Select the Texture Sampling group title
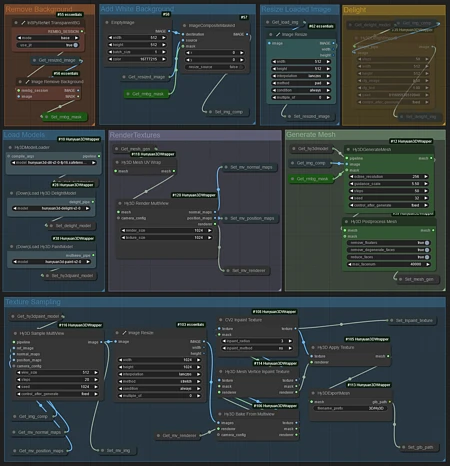This screenshot has height=466, width=450. [33, 302]
